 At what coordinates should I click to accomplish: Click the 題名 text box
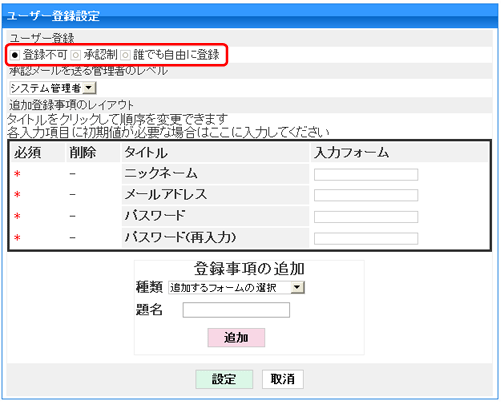(x=236, y=310)
